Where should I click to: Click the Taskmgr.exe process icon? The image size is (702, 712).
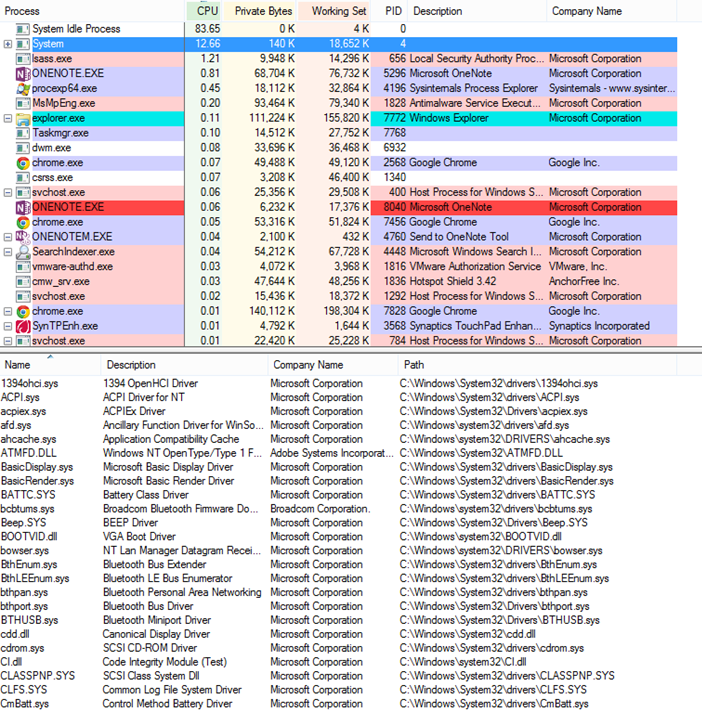[x=23, y=134]
